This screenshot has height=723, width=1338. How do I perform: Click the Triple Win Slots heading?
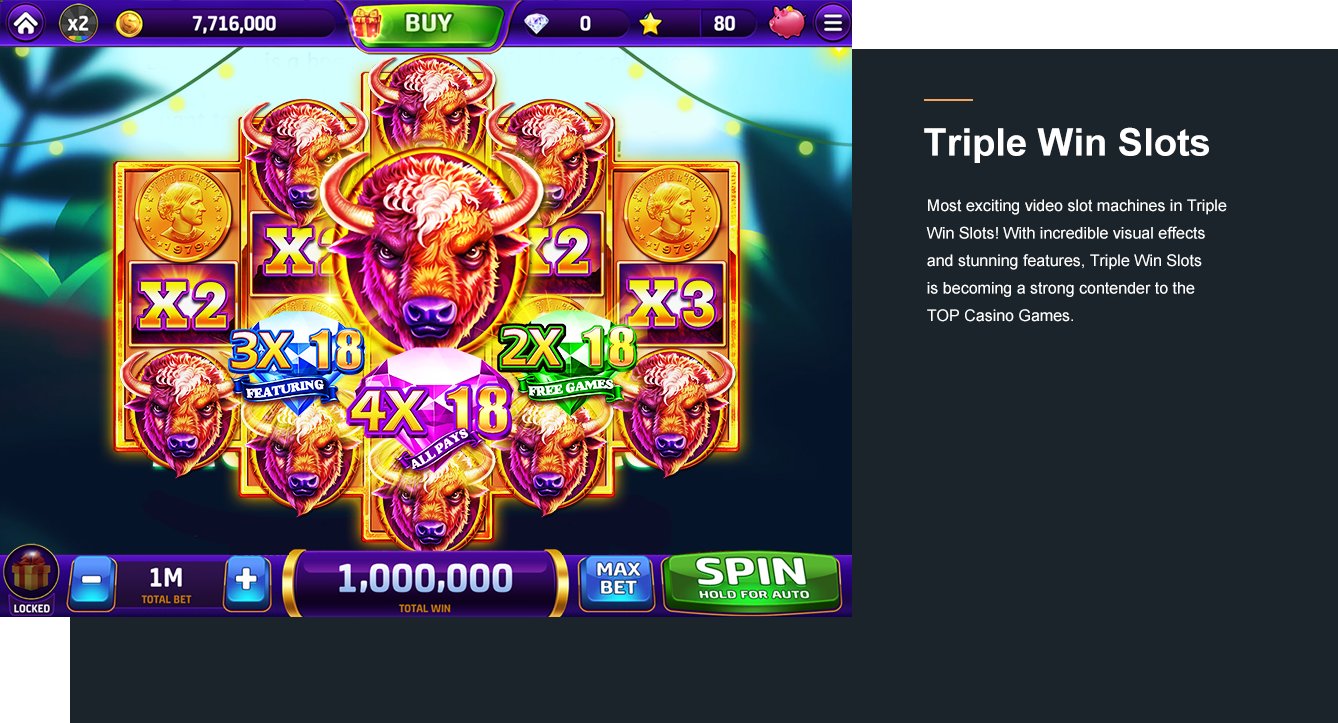[x=1067, y=143]
